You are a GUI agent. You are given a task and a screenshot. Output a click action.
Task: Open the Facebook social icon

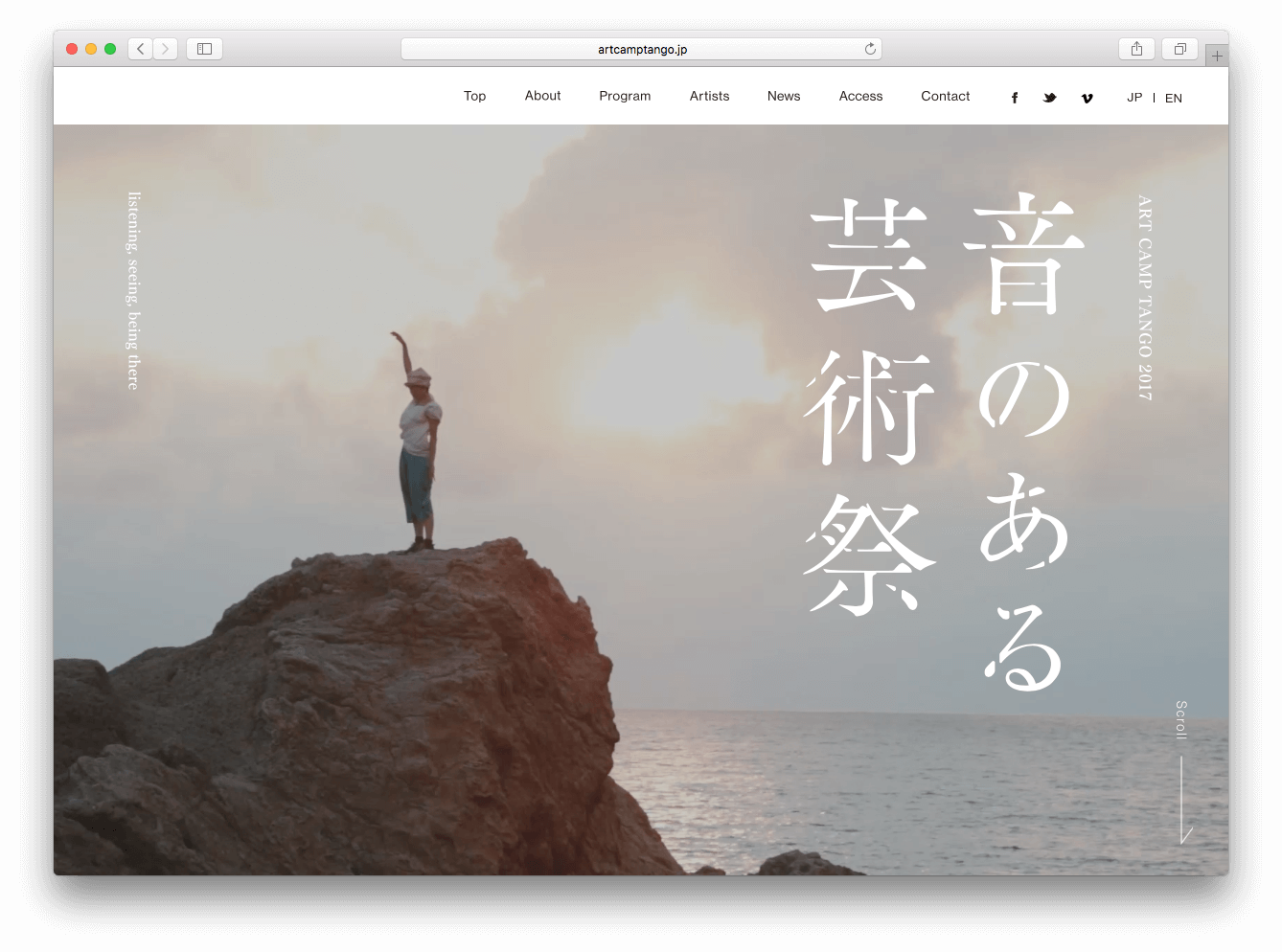pos(1015,98)
